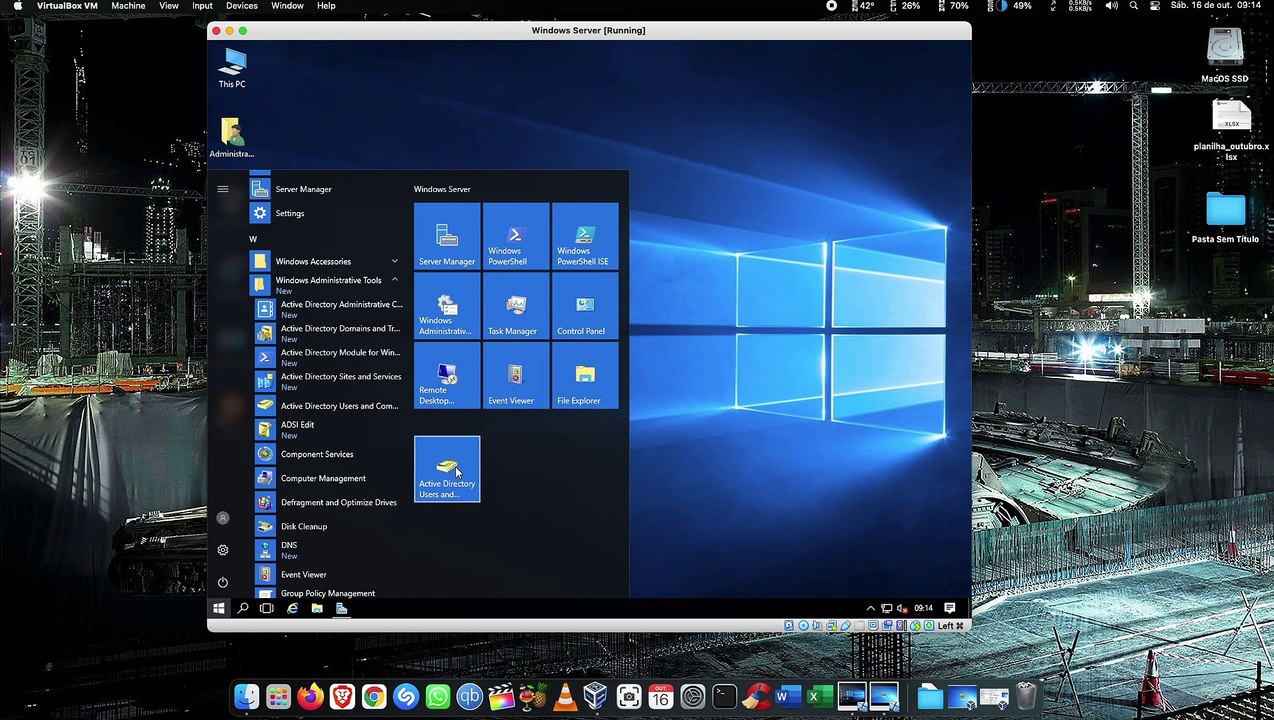Open VirtualBox Devices menu
The height and width of the screenshot is (720, 1274).
pyautogui.click(x=242, y=6)
